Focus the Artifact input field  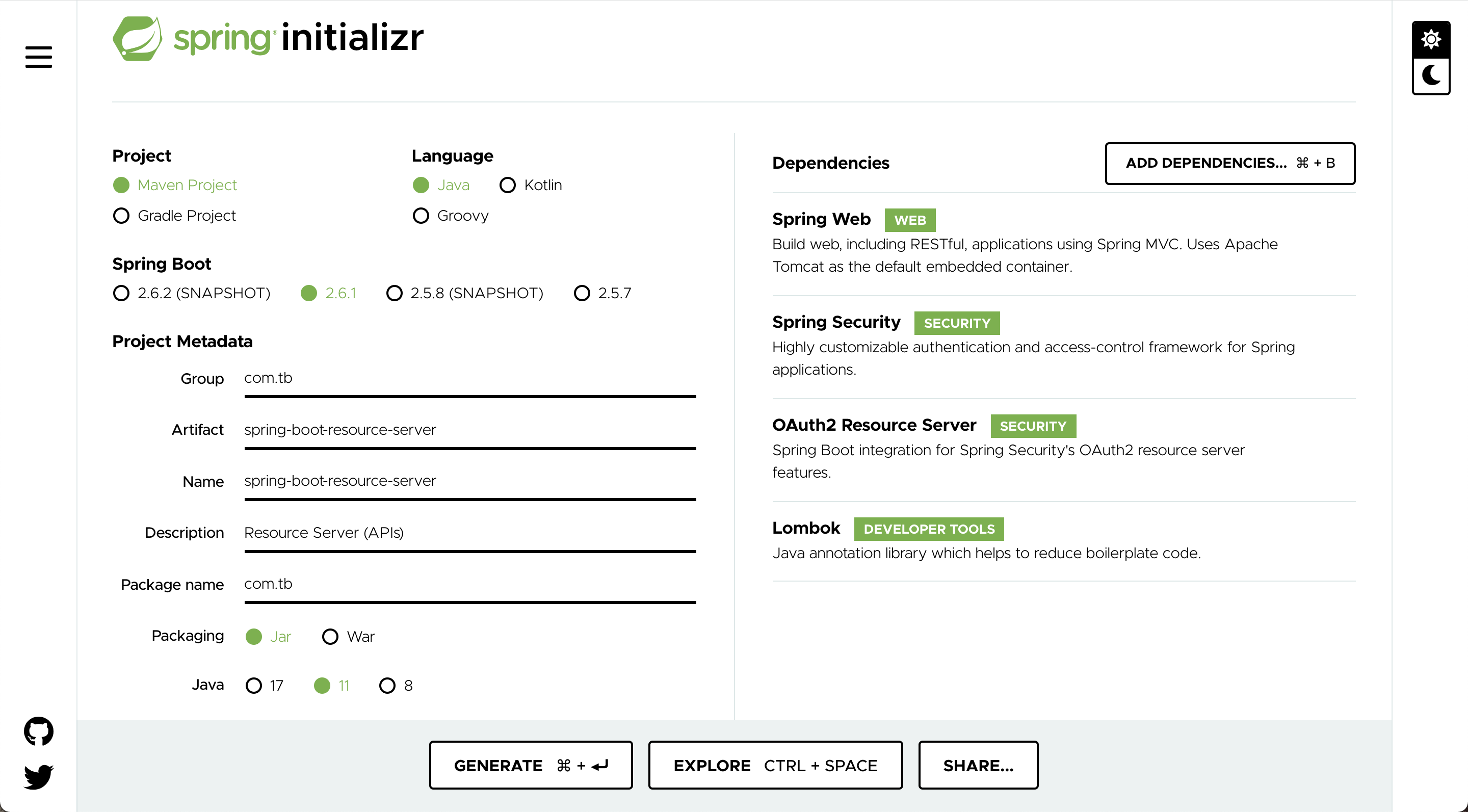[x=470, y=430]
